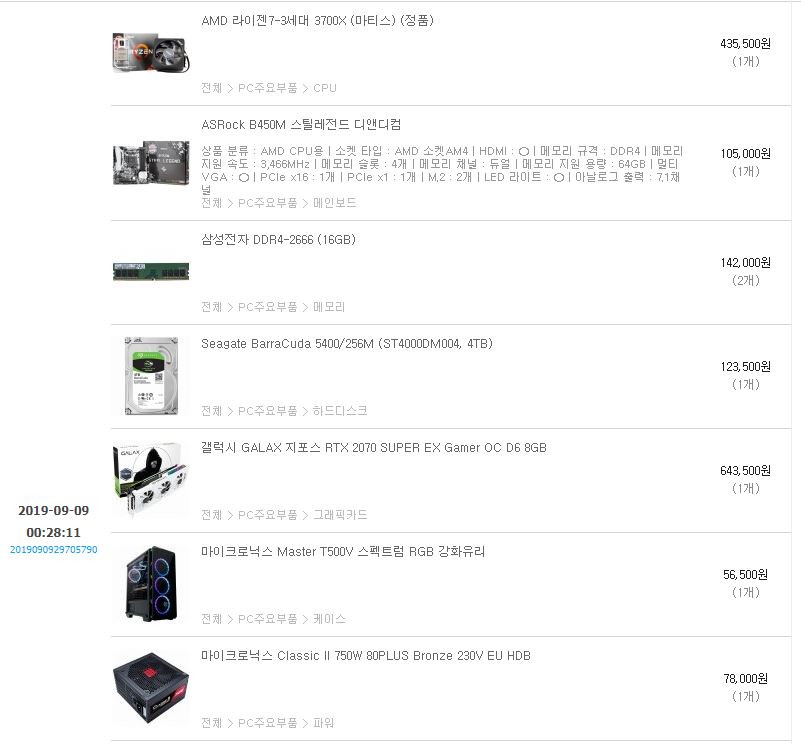Go to the 메인보드 category breadcrumb
The height and width of the screenshot is (744, 801).
(335, 203)
